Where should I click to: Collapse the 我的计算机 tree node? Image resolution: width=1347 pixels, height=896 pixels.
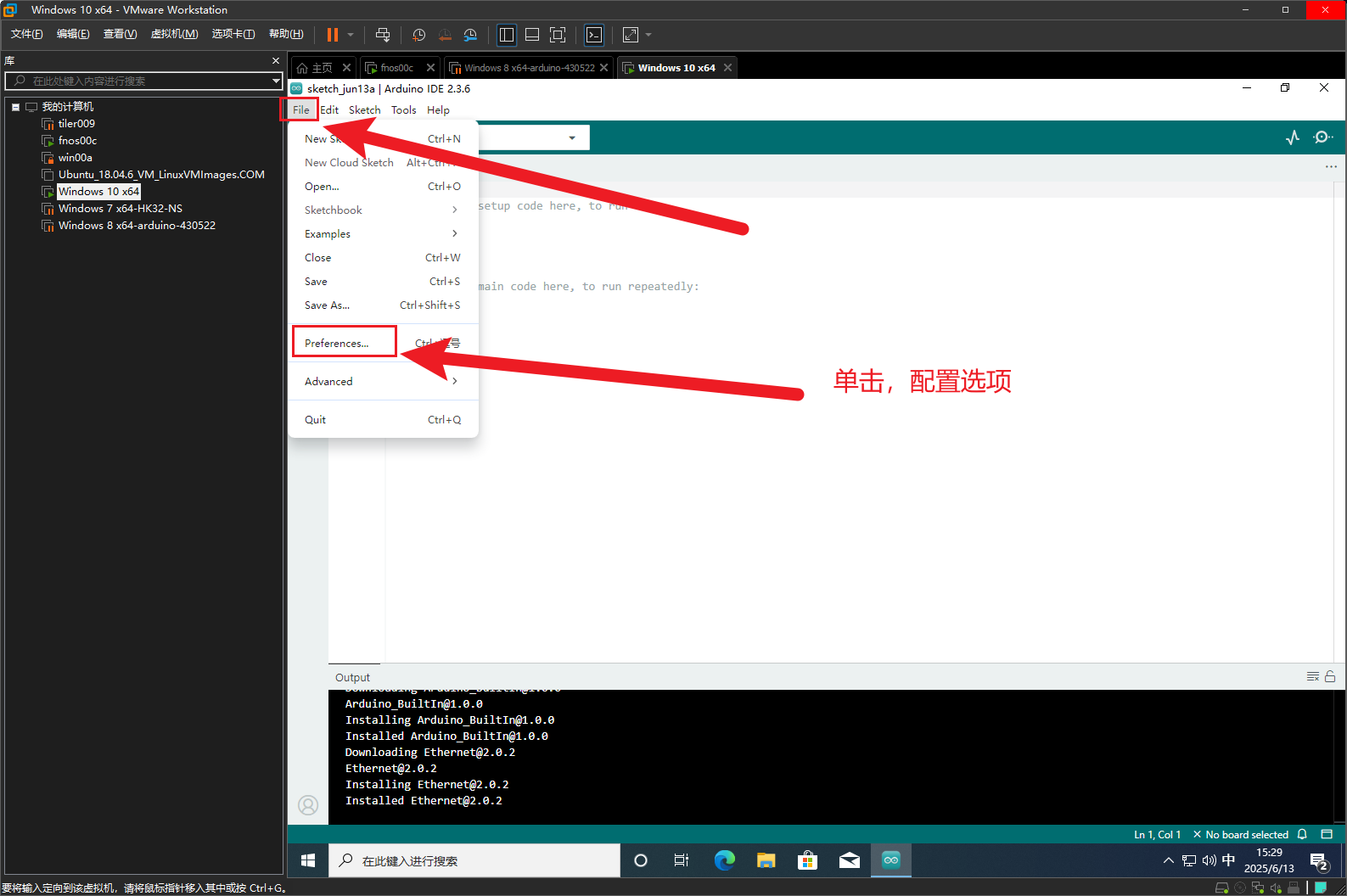15,107
